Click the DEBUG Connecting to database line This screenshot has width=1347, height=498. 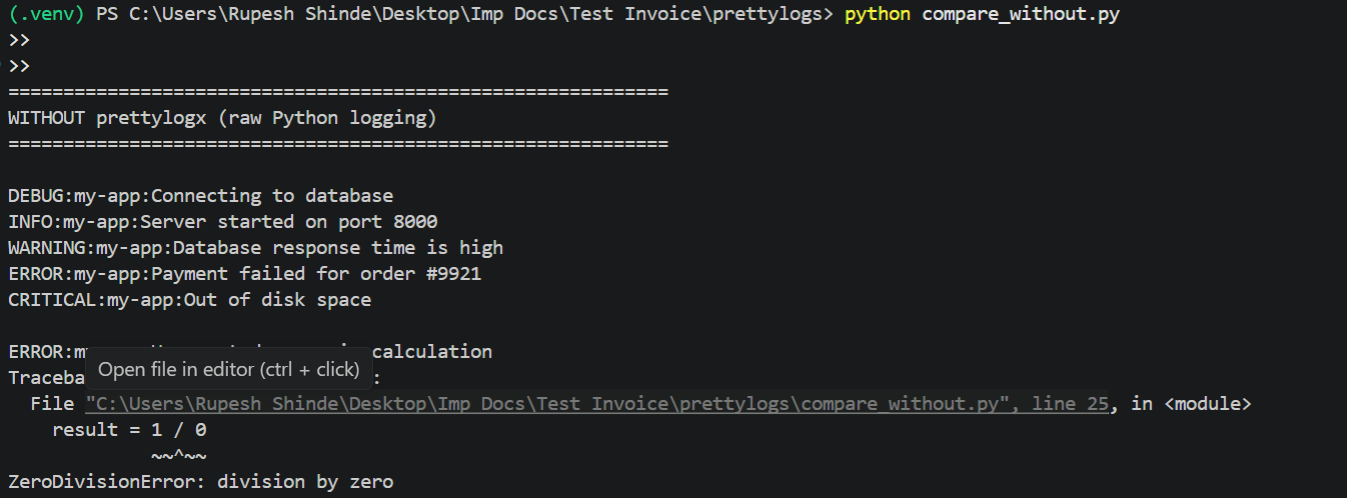pos(201,196)
